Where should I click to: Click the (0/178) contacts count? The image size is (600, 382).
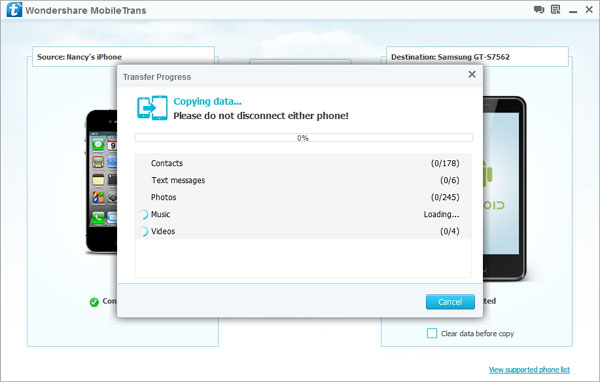[445, 163]
